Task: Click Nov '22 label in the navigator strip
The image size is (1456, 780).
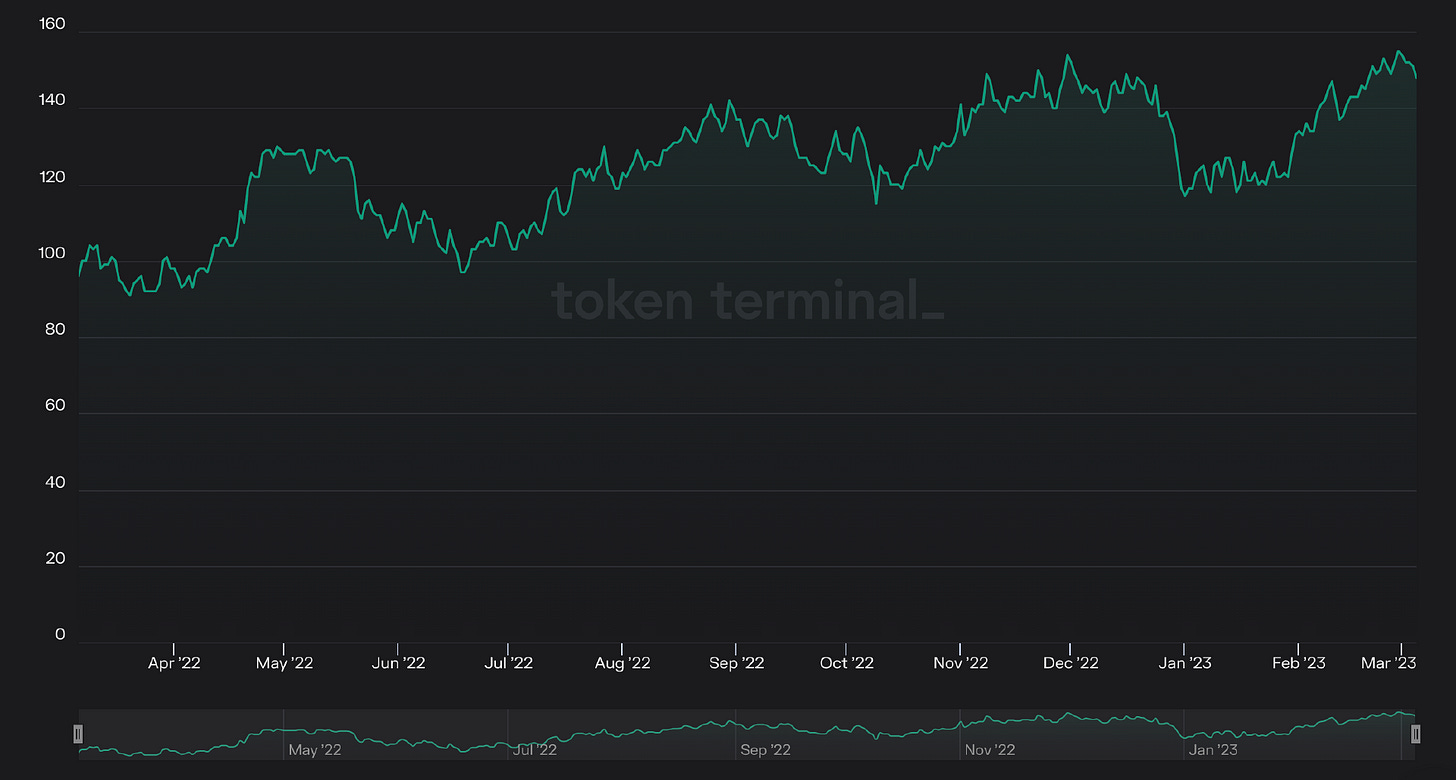Action: click(x=991, y=750)
